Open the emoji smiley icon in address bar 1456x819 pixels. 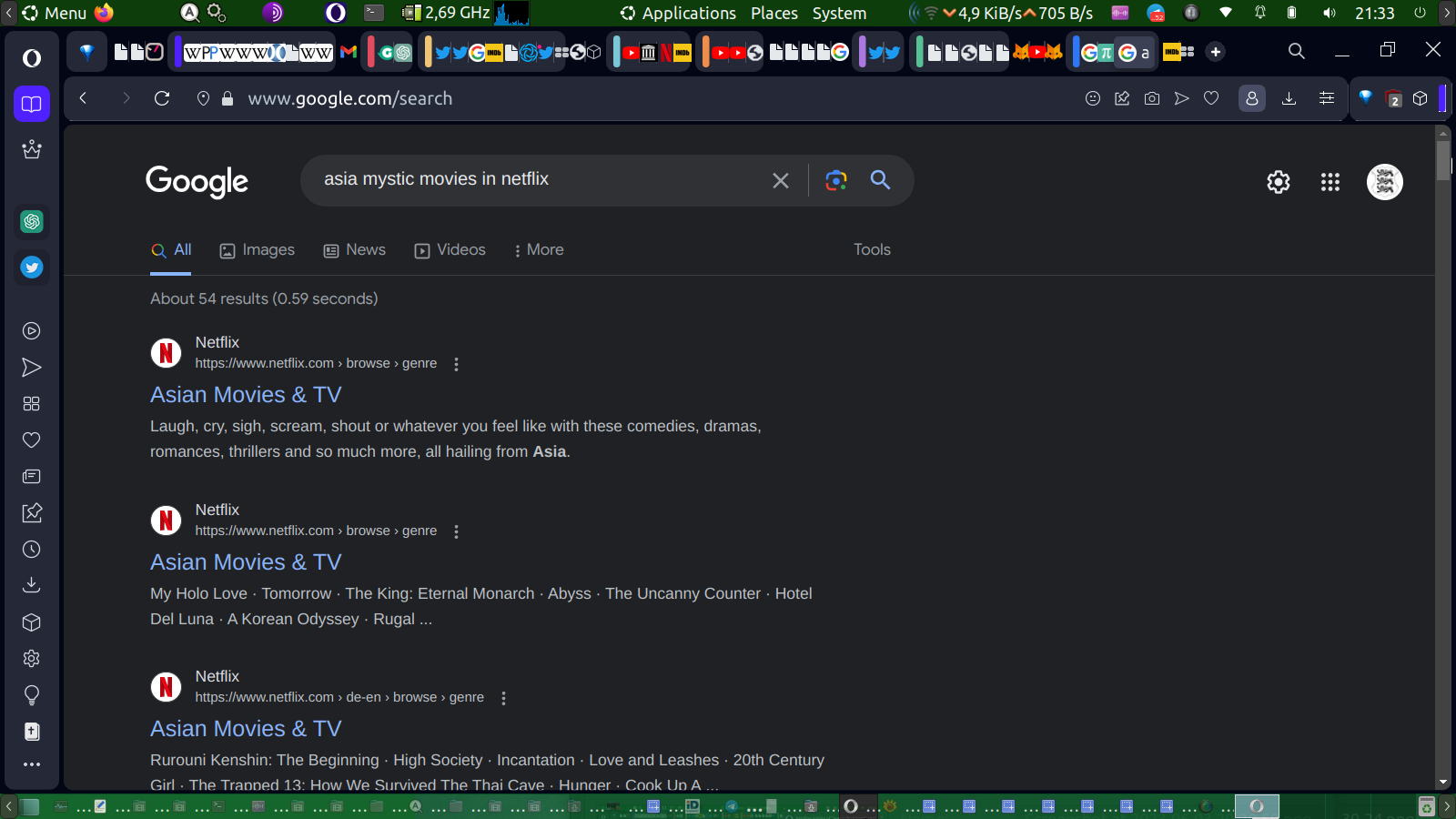(1093, 98)
